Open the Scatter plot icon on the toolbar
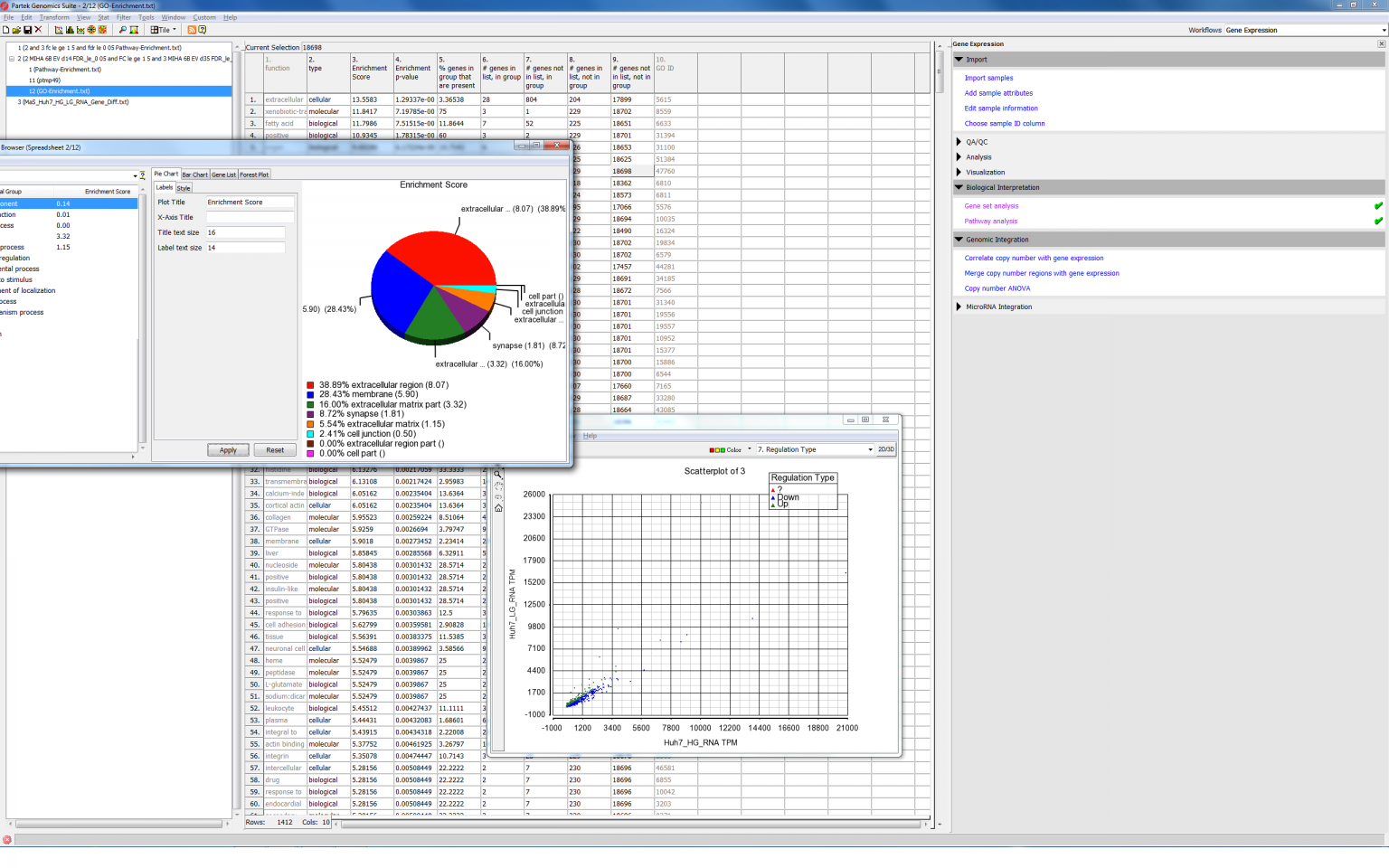The width and height of the screenshot is (1389, 868). point(60,29)
